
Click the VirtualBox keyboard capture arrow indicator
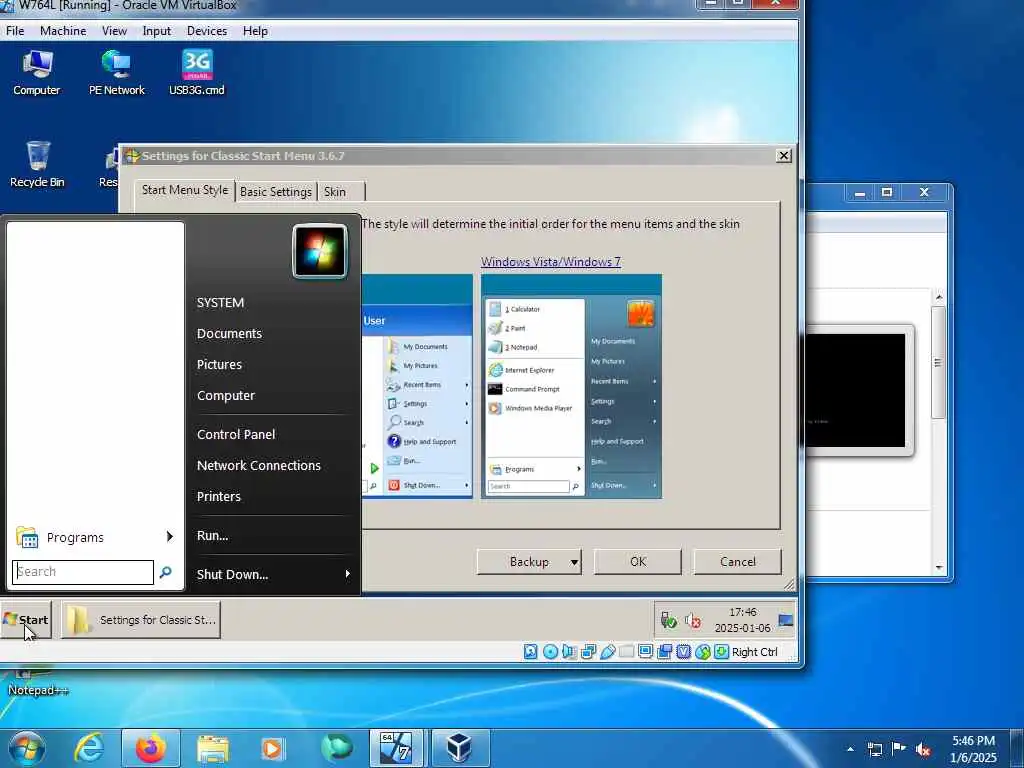click(722, 652)
